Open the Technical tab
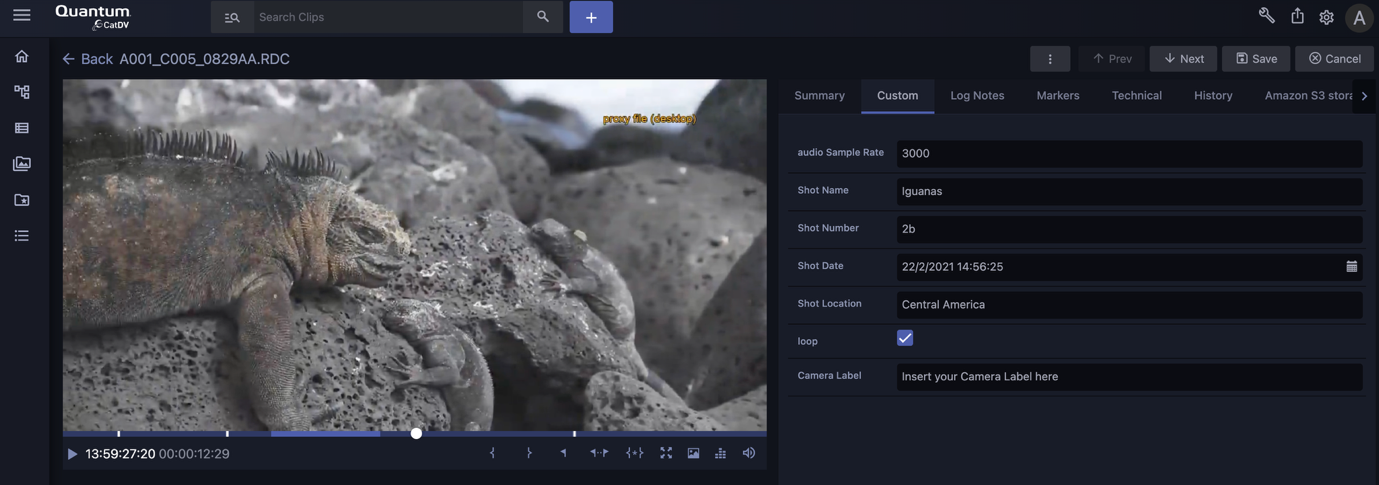The width and height of the screenshot is (1379, 485). (x=1136, y=95)
